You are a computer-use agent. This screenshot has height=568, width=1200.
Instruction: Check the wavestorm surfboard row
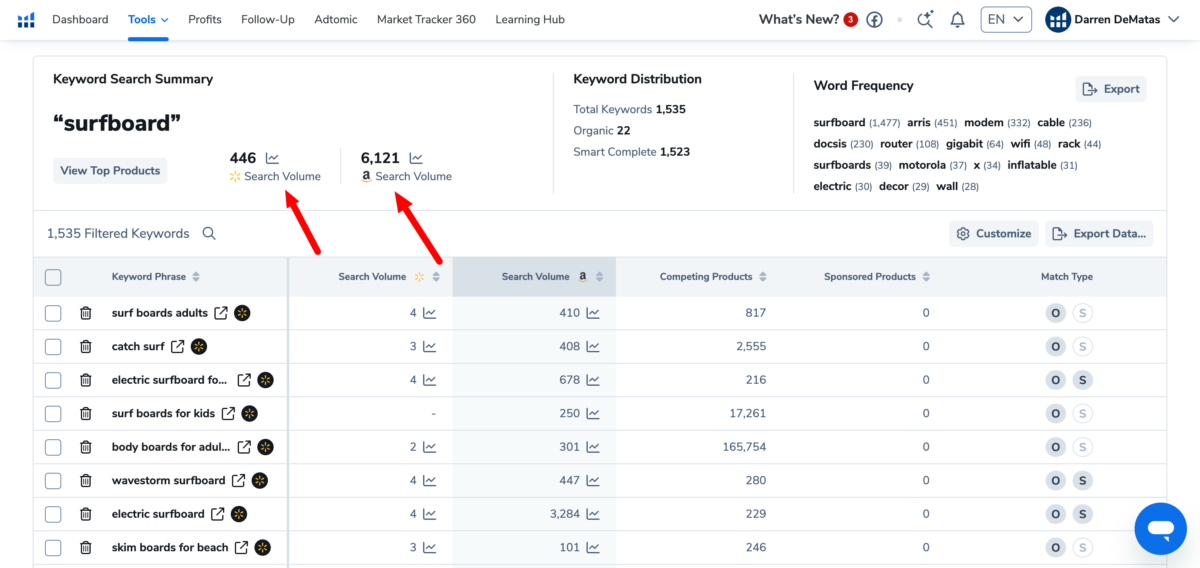[53, 481]
